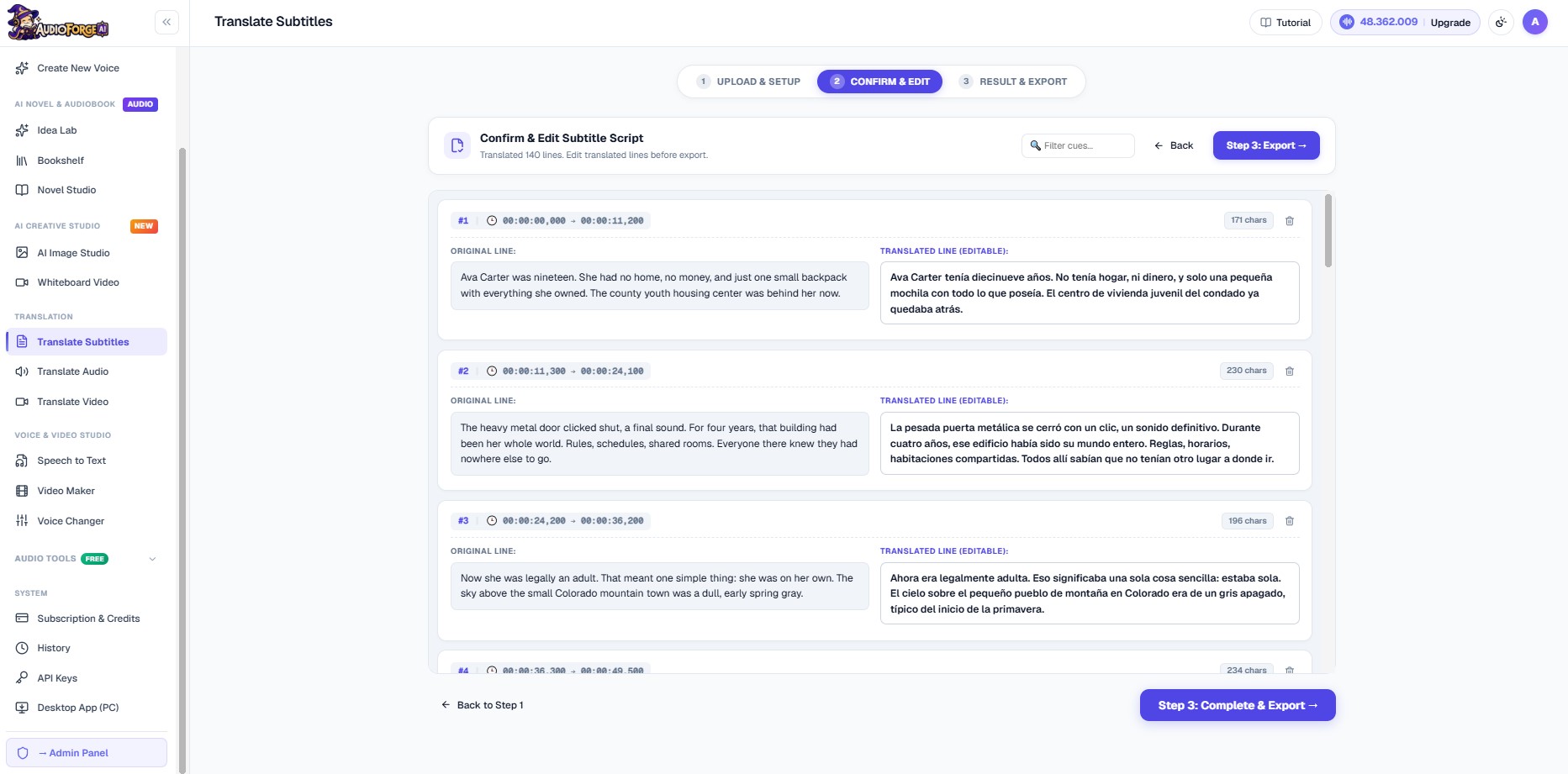Go to Bookshelf in the sidebar
Image resolution: width=1568 pixels, height=774 pixels.
click(87, 161)
